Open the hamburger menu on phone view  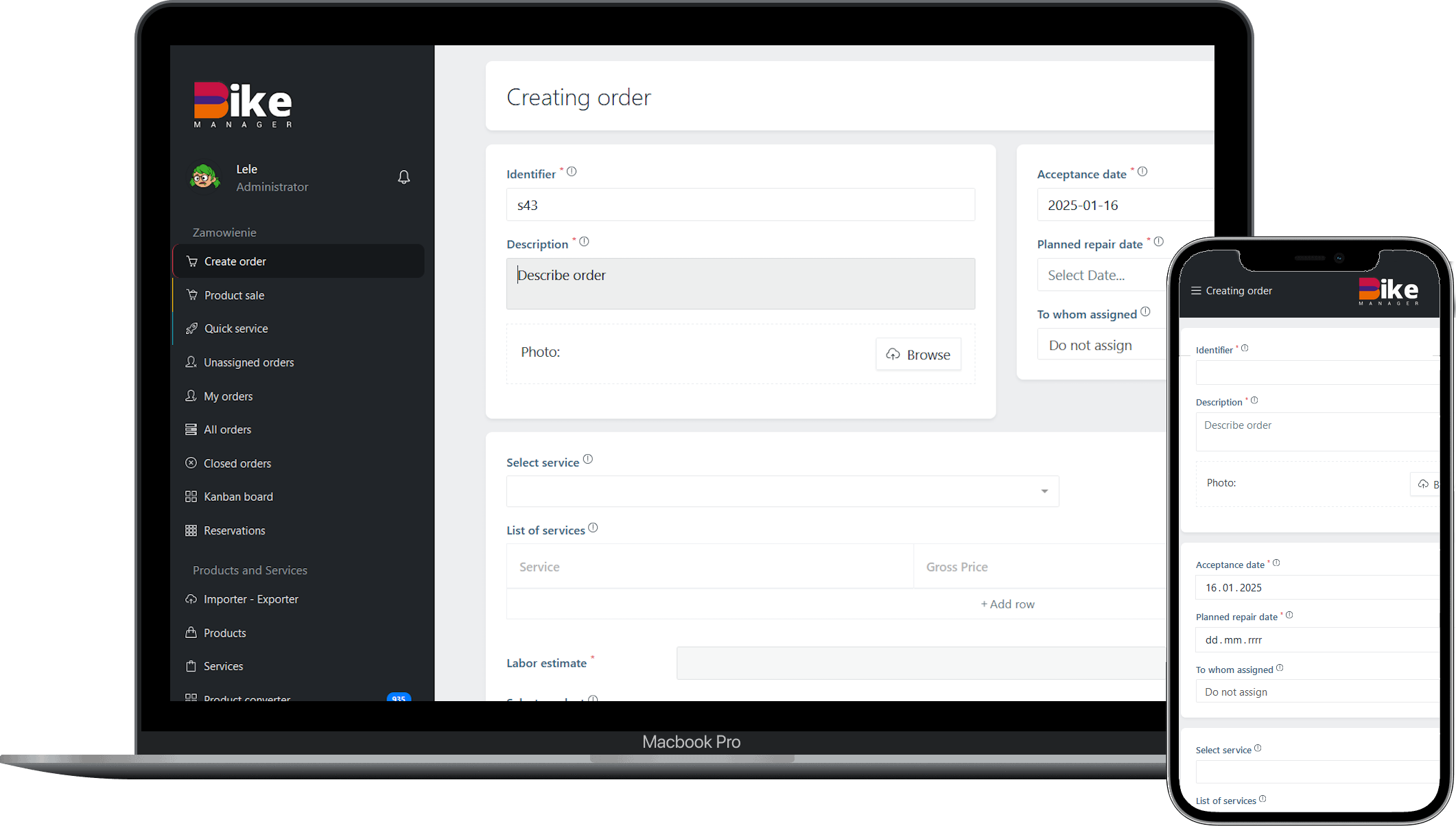point(1196,291)
